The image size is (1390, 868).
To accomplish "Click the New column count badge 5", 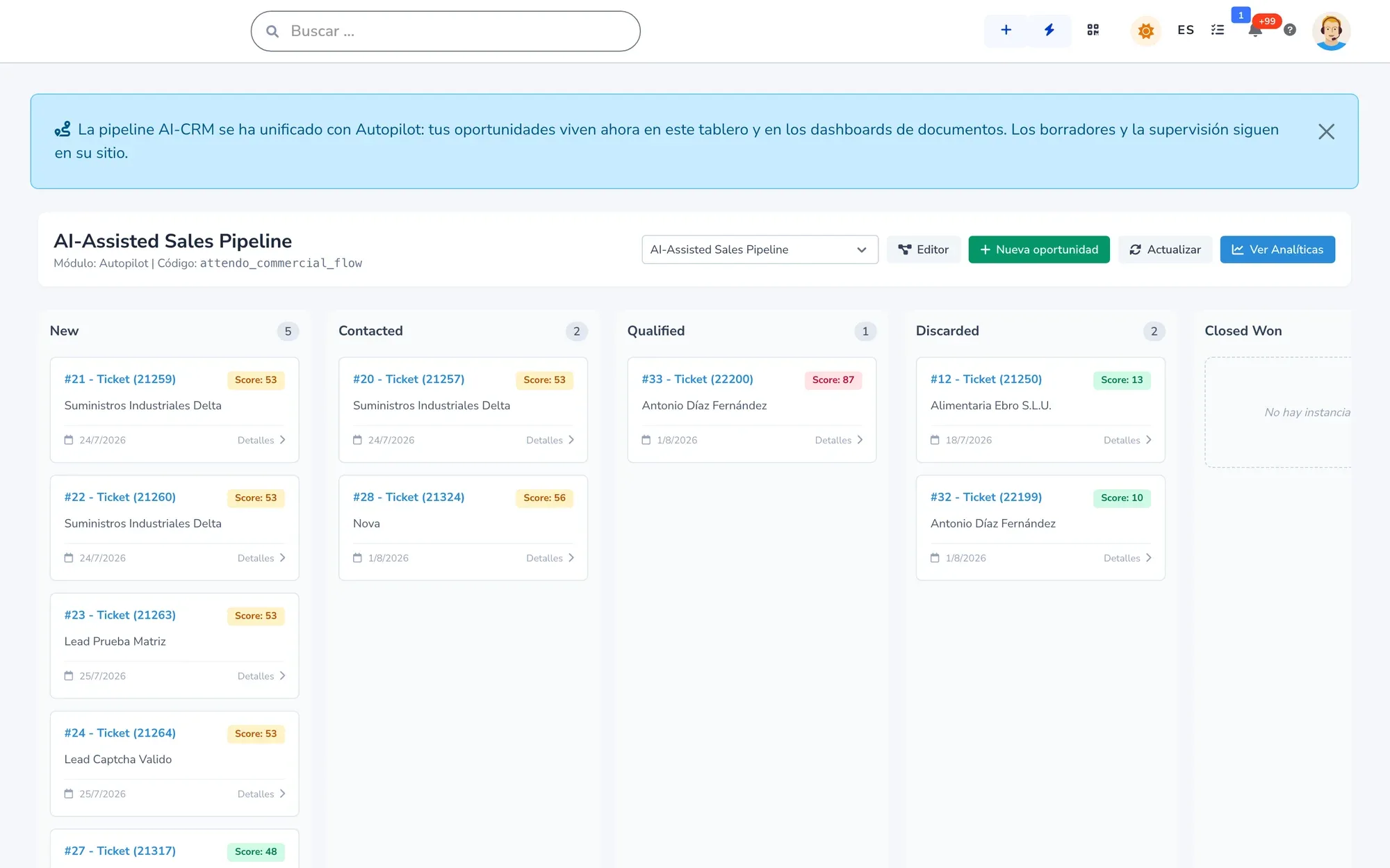I will coord(288,331).
